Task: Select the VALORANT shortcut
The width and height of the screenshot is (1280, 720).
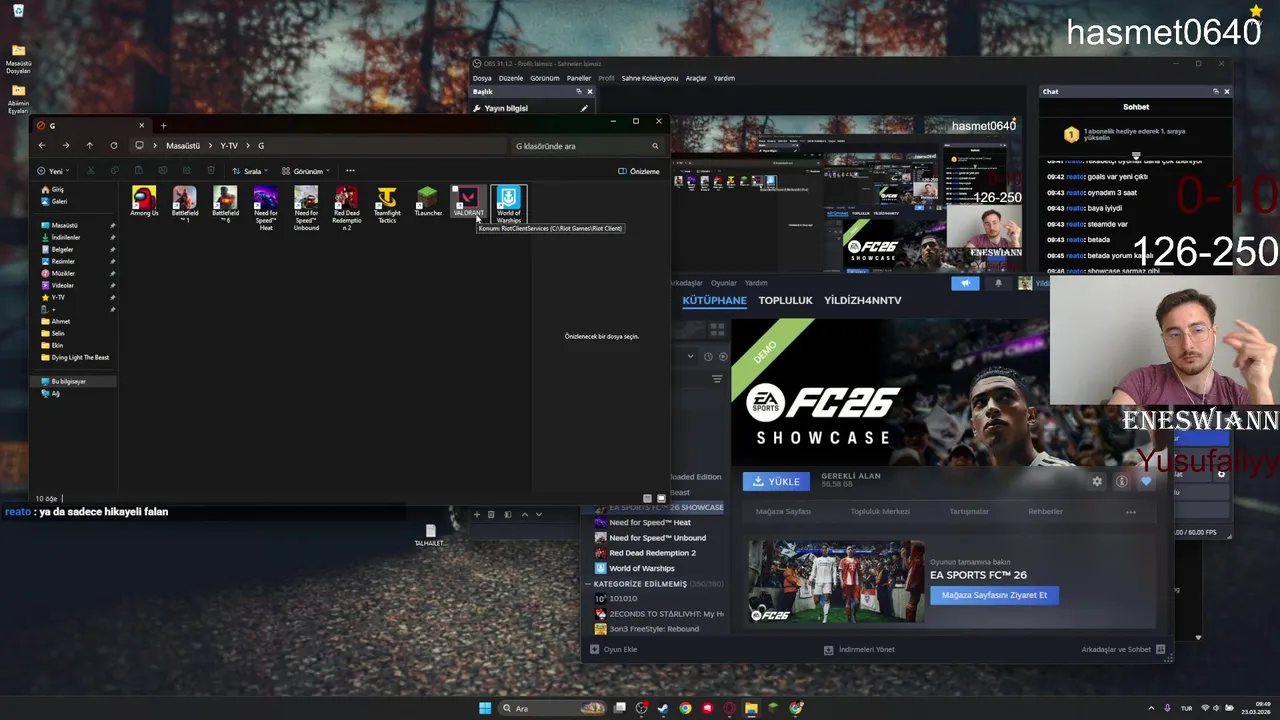Action: coord(468,202)
